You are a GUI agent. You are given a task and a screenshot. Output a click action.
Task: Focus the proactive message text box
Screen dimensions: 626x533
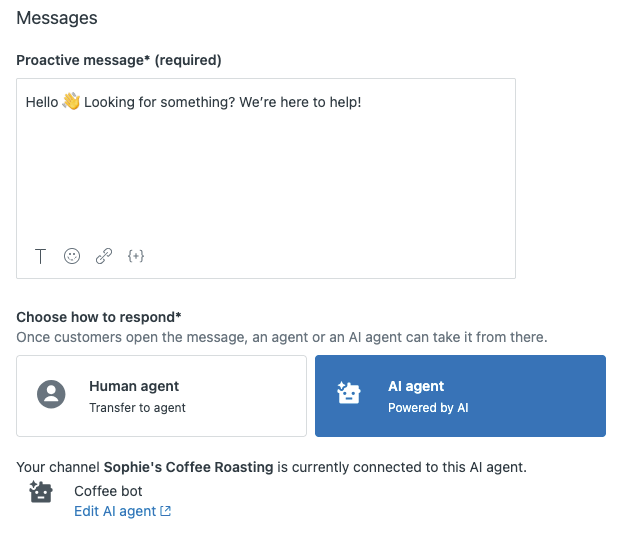265,160
